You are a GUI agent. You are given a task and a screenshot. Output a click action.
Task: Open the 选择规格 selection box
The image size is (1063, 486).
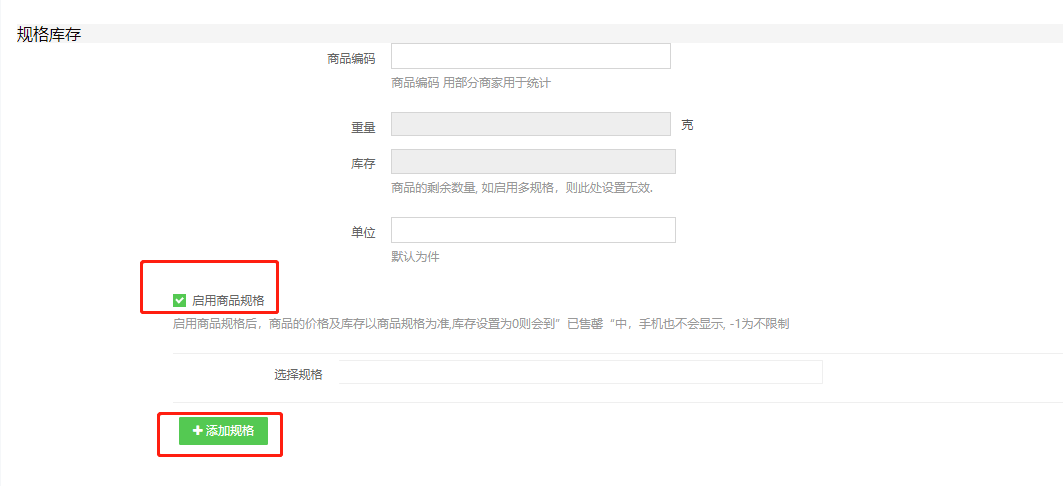tap(580, 372)
